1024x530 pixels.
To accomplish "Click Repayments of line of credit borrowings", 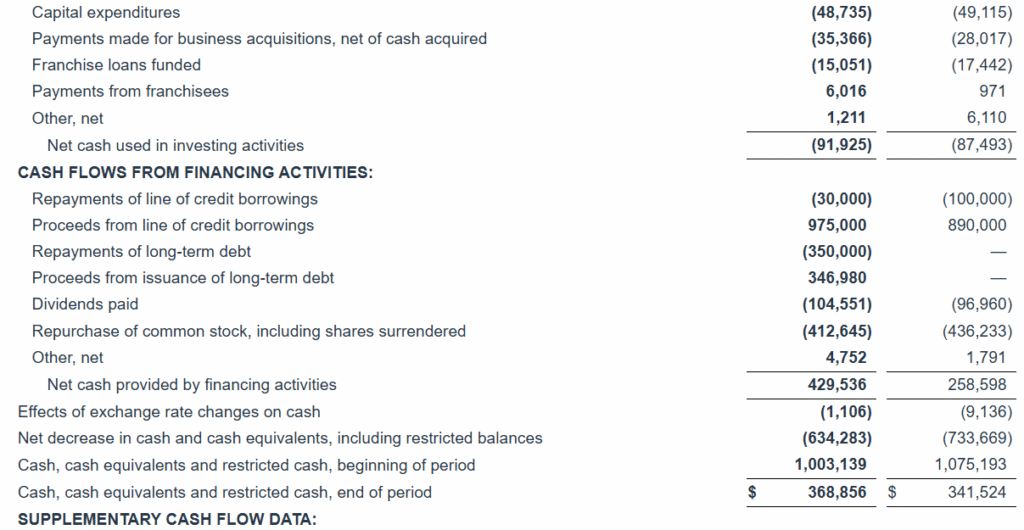I will 175,198.
